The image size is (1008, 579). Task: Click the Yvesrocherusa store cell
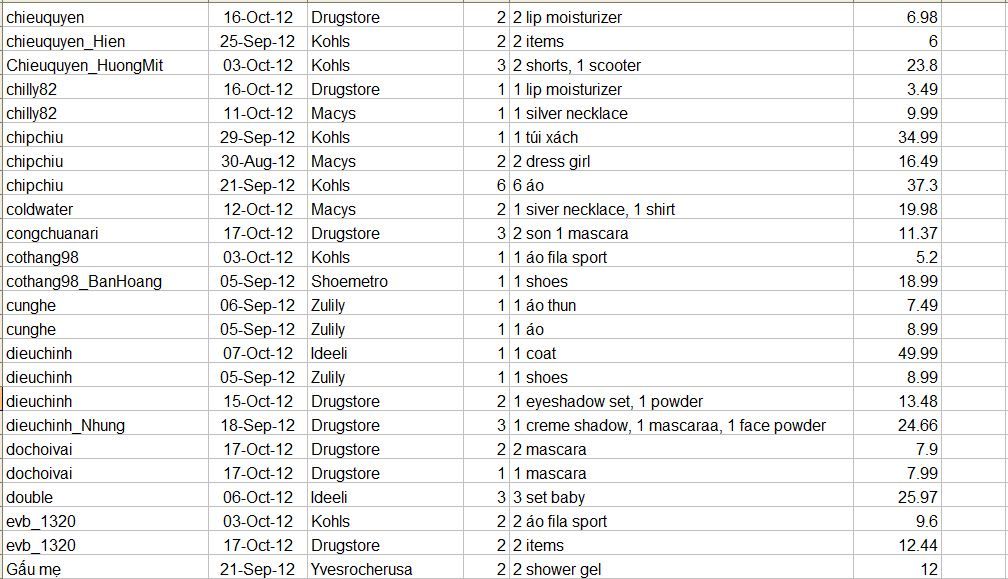(361, 569)
